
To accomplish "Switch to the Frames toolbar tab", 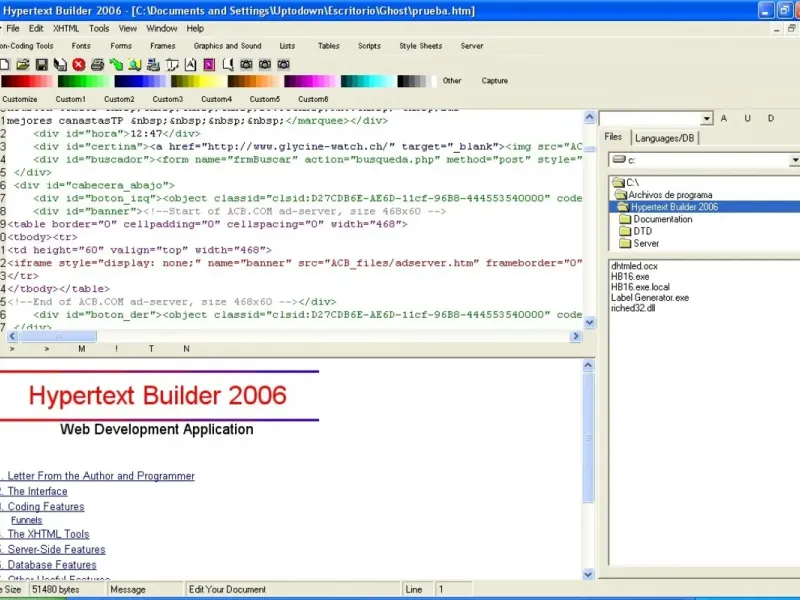I will (163, 46).
